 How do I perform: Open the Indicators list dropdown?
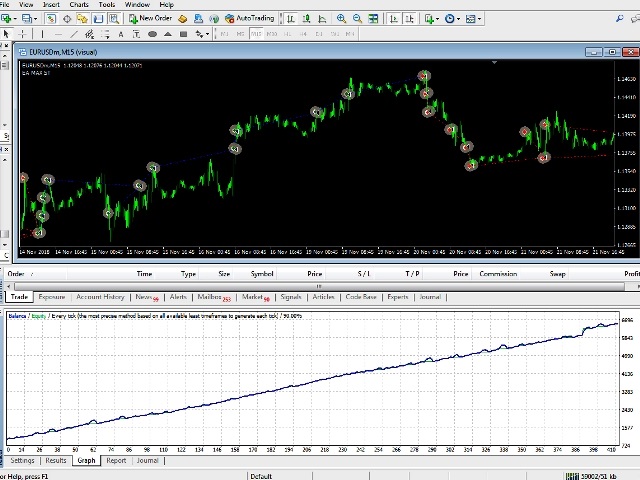coord(438,18)
